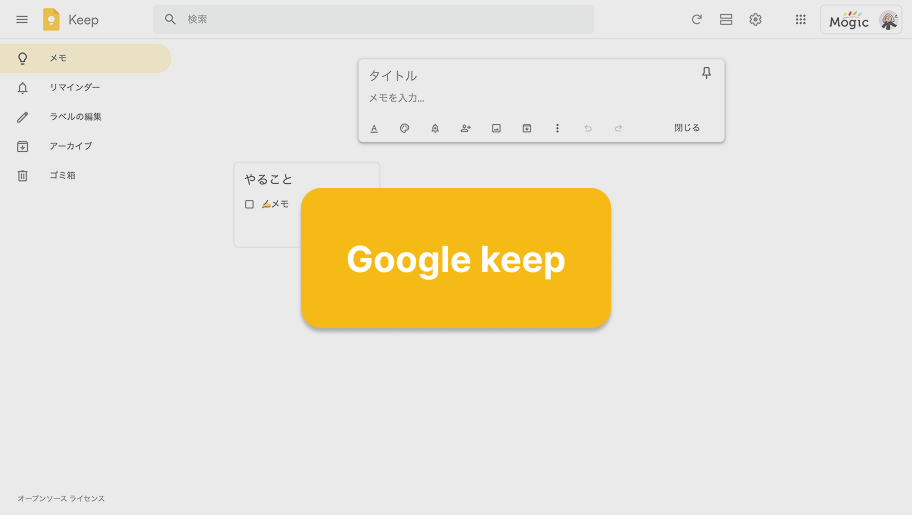Switch to list view layout icon
912x515 pixels.
coord(726,19)
